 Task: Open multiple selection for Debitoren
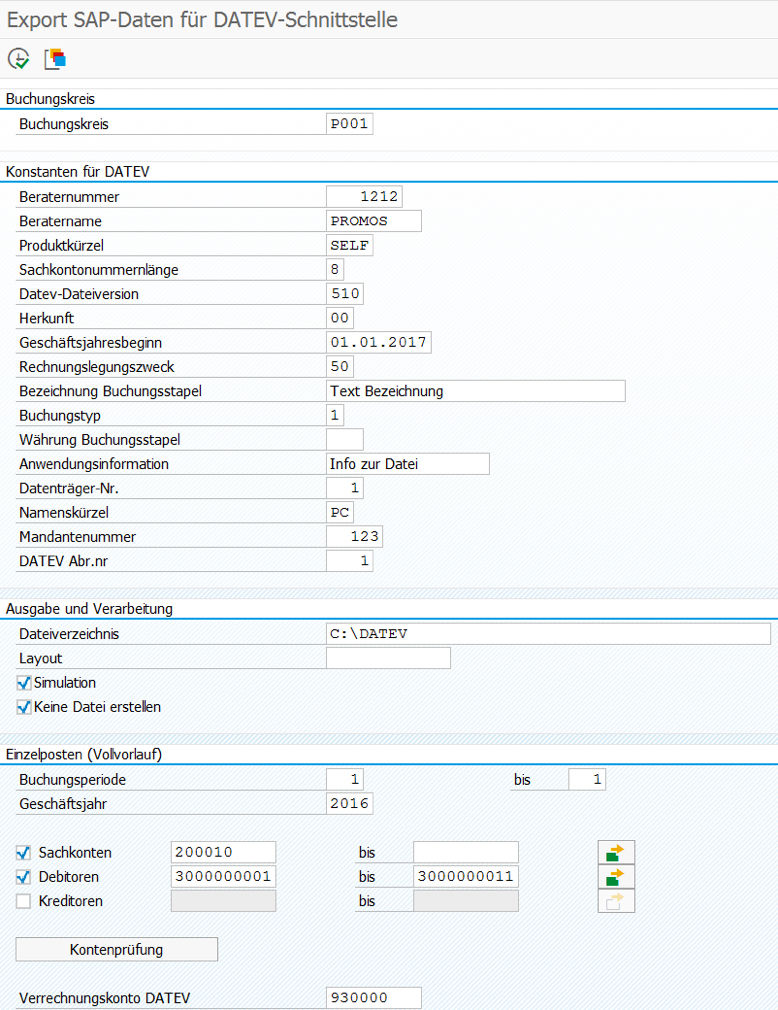click(x=616, y=877)
